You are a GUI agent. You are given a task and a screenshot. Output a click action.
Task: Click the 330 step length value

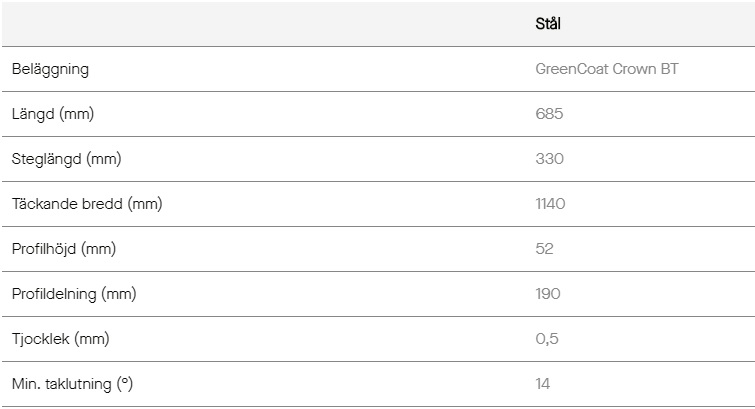click(x=549, y=159)
